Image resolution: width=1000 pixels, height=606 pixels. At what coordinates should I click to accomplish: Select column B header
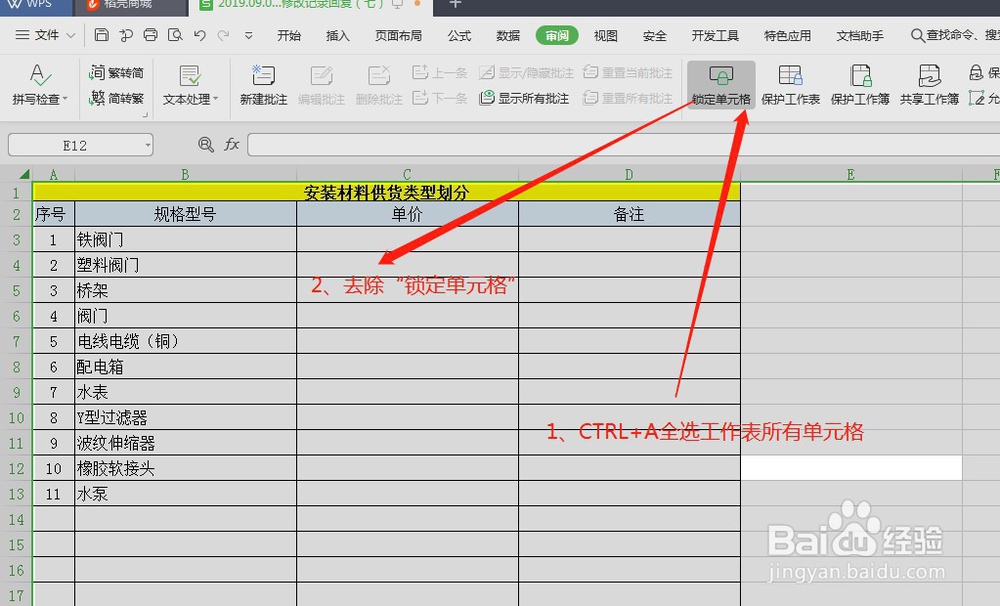coord(185,174)
